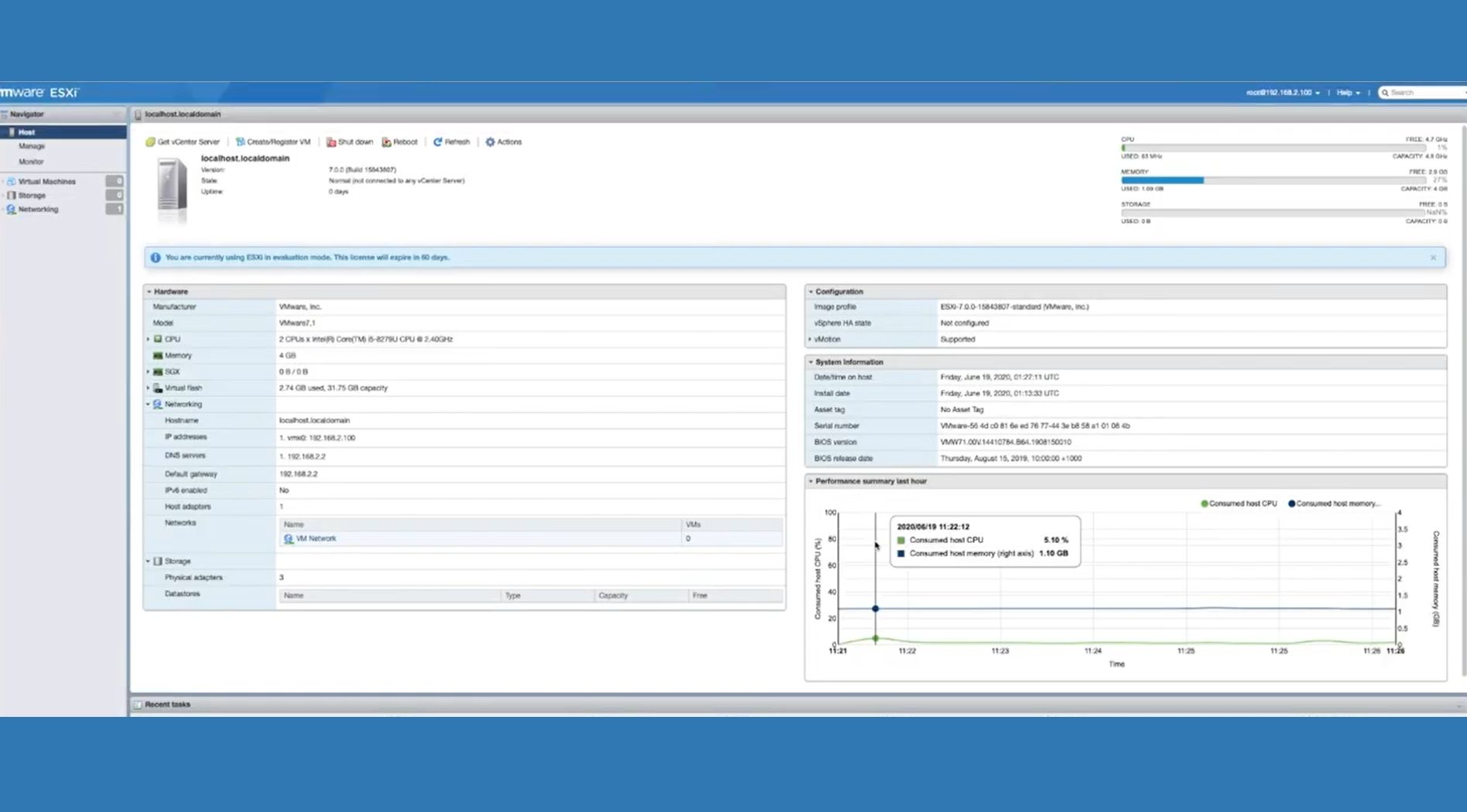Click the Reboot icon

(386, 142)
